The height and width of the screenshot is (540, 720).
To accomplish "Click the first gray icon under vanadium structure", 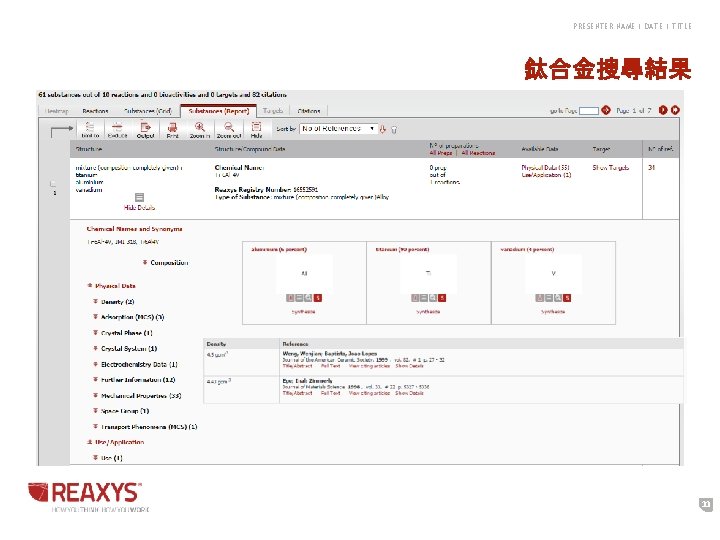I will tap(540, 298).
